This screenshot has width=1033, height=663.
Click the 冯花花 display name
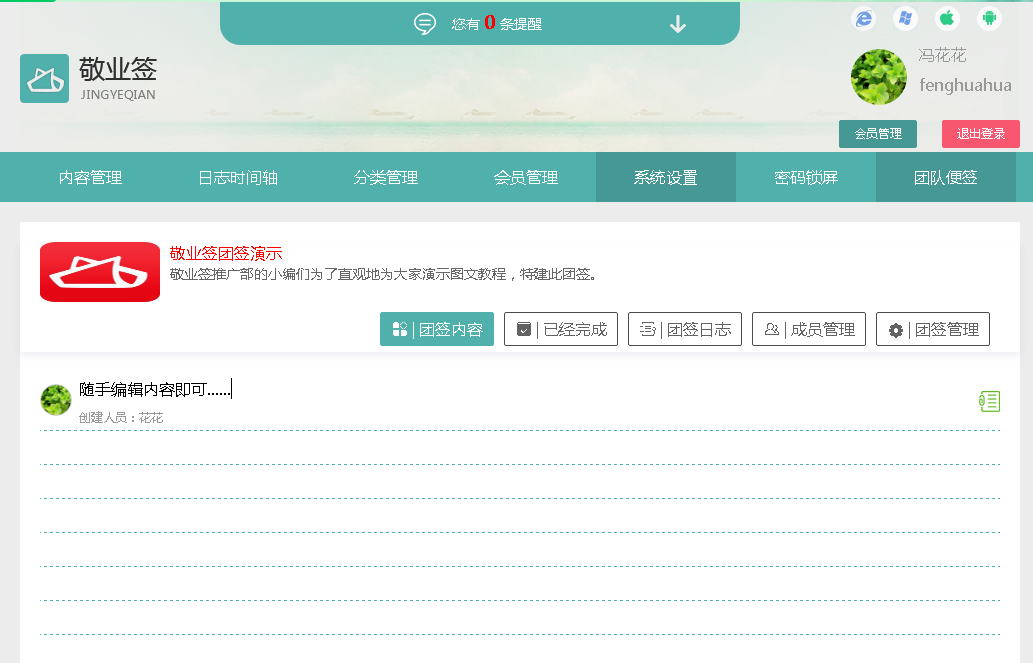pos(942,55)
